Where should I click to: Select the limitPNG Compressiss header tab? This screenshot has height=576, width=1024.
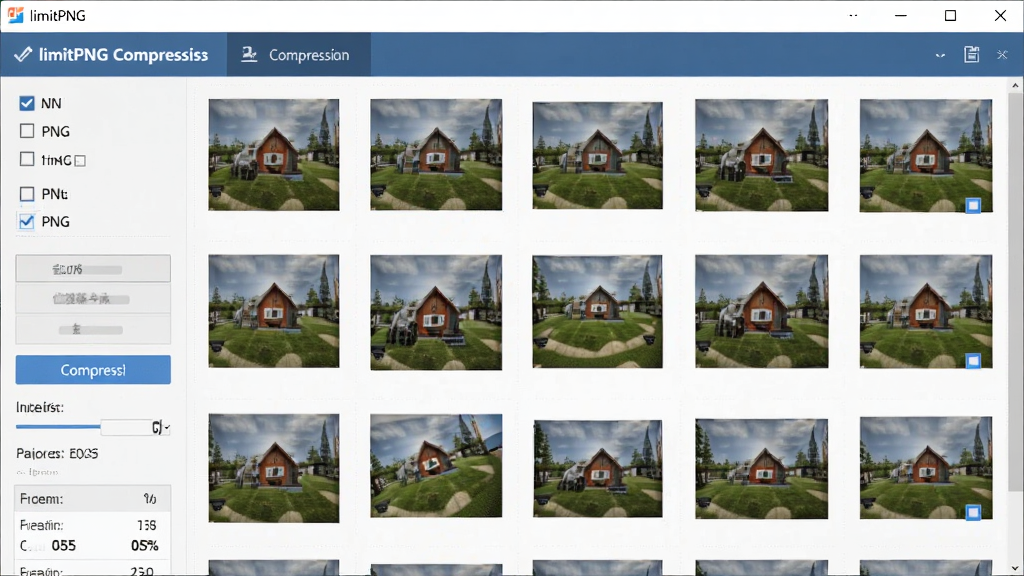[114, 55]
